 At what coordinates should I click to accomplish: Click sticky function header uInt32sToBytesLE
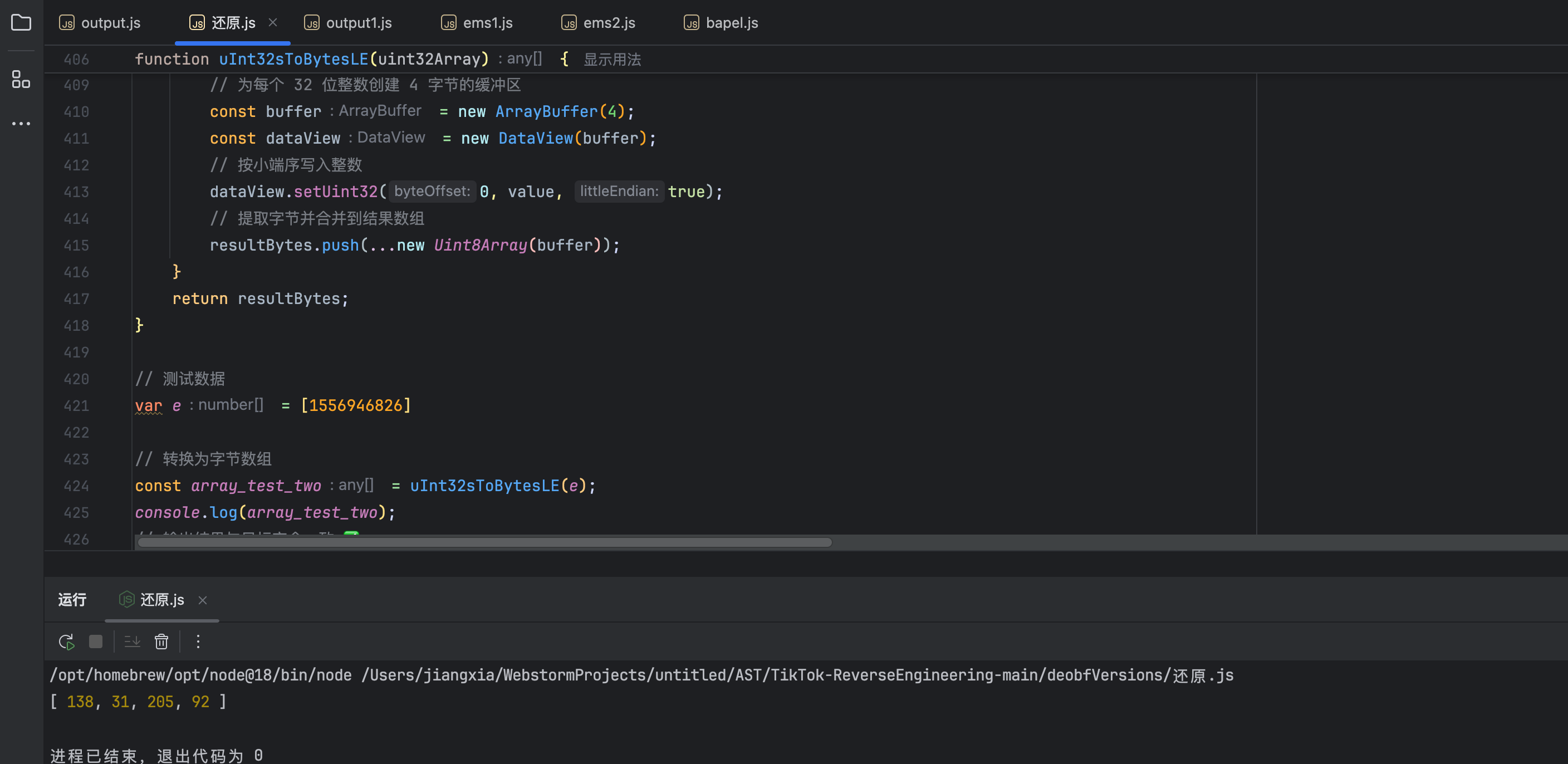pyautogui.click(x=293, y=59)
